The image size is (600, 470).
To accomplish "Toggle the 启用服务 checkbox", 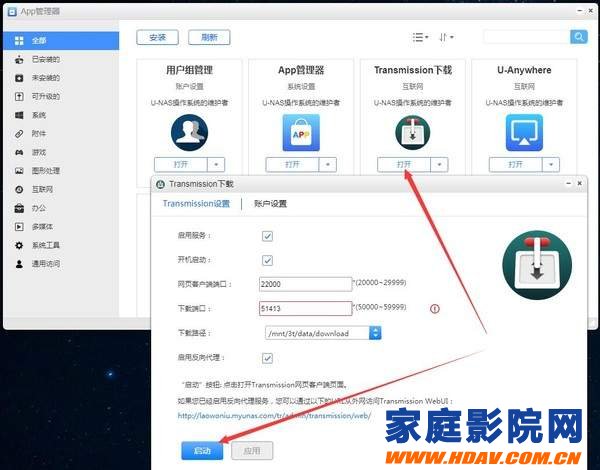I will click(x=267, y=236).
